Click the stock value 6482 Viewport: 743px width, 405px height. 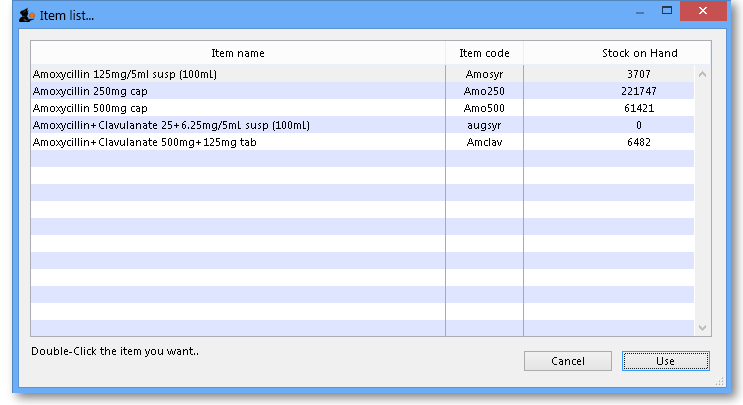point(639,142)
